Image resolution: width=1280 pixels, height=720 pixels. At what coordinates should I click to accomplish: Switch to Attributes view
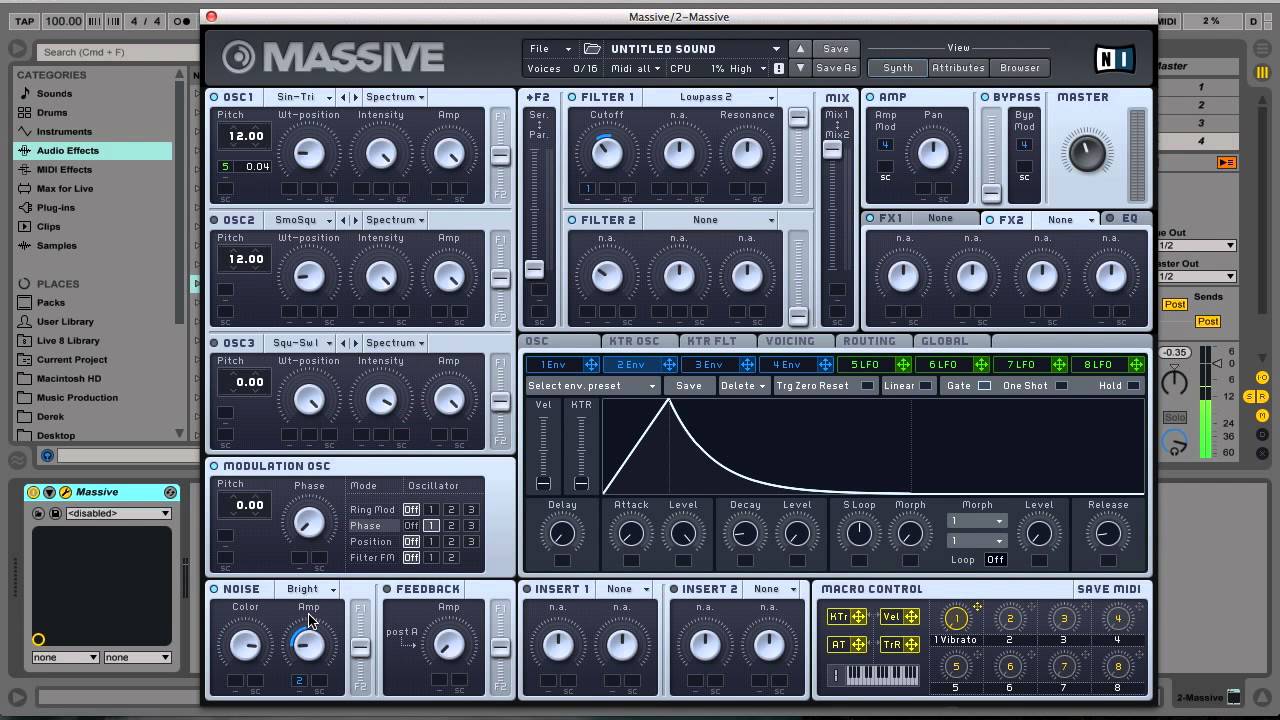[958, 68]
